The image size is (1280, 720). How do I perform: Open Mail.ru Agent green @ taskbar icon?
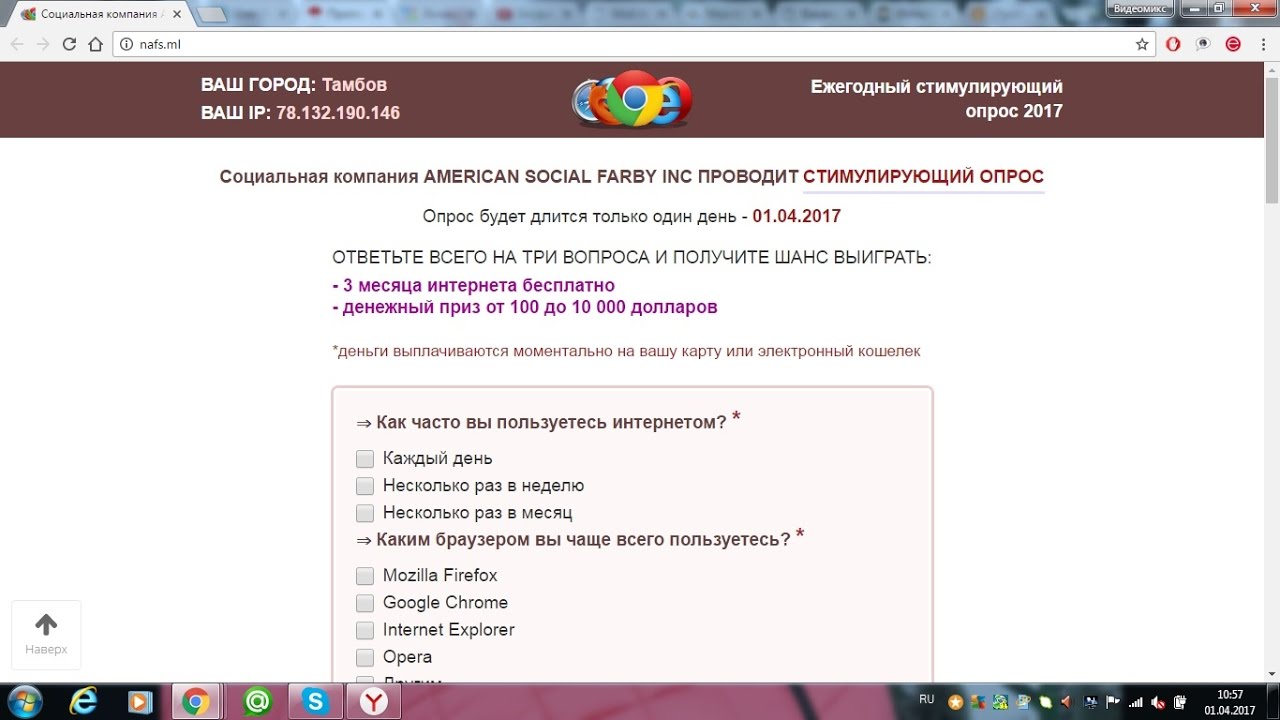point(257,702)
